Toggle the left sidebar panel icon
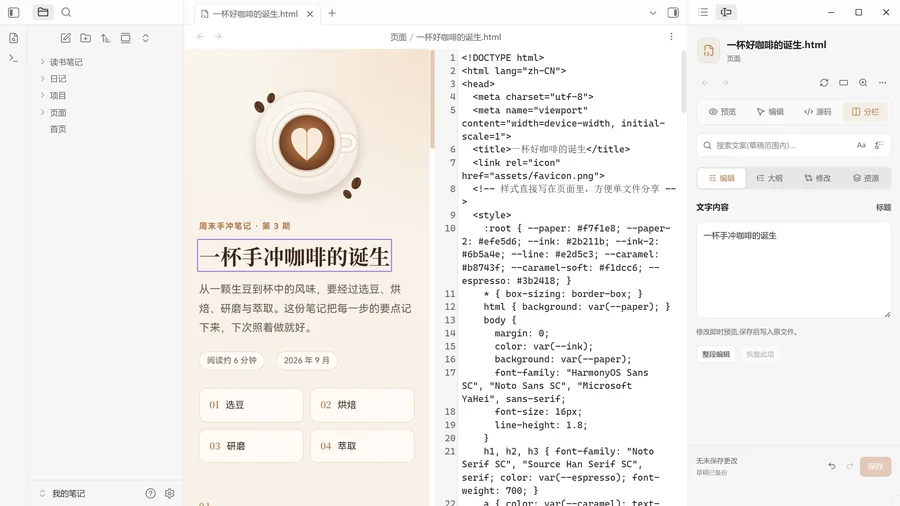This screenshot has width=900, height=506. pos(14,12)
